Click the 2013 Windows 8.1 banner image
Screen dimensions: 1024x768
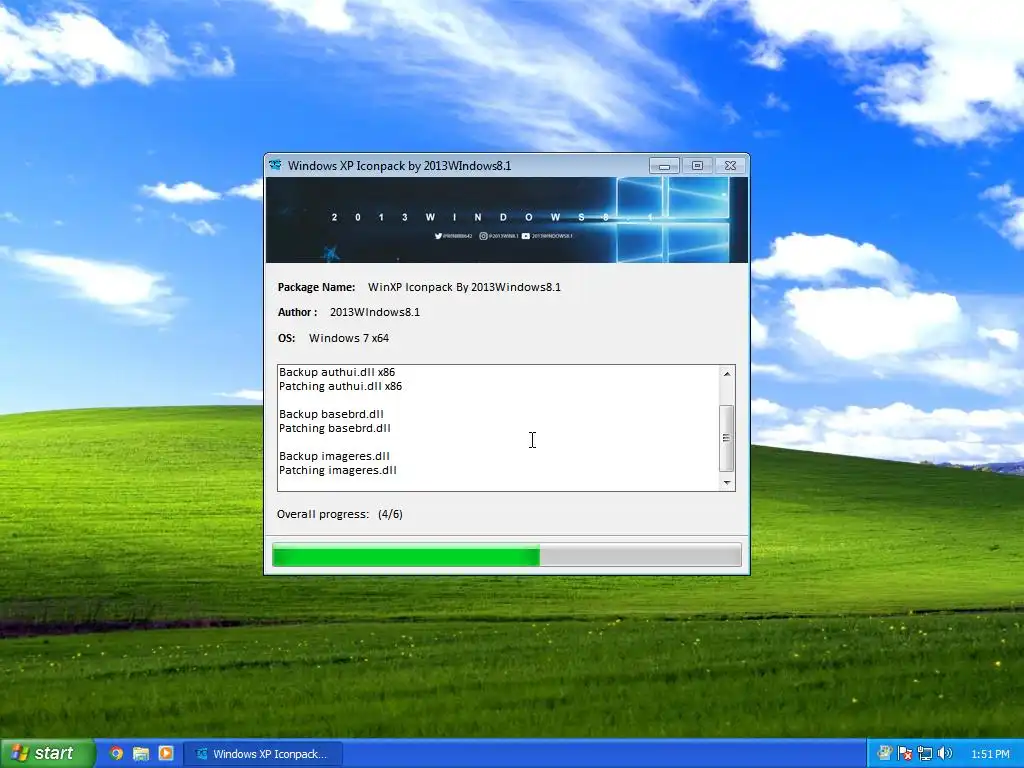507,220
